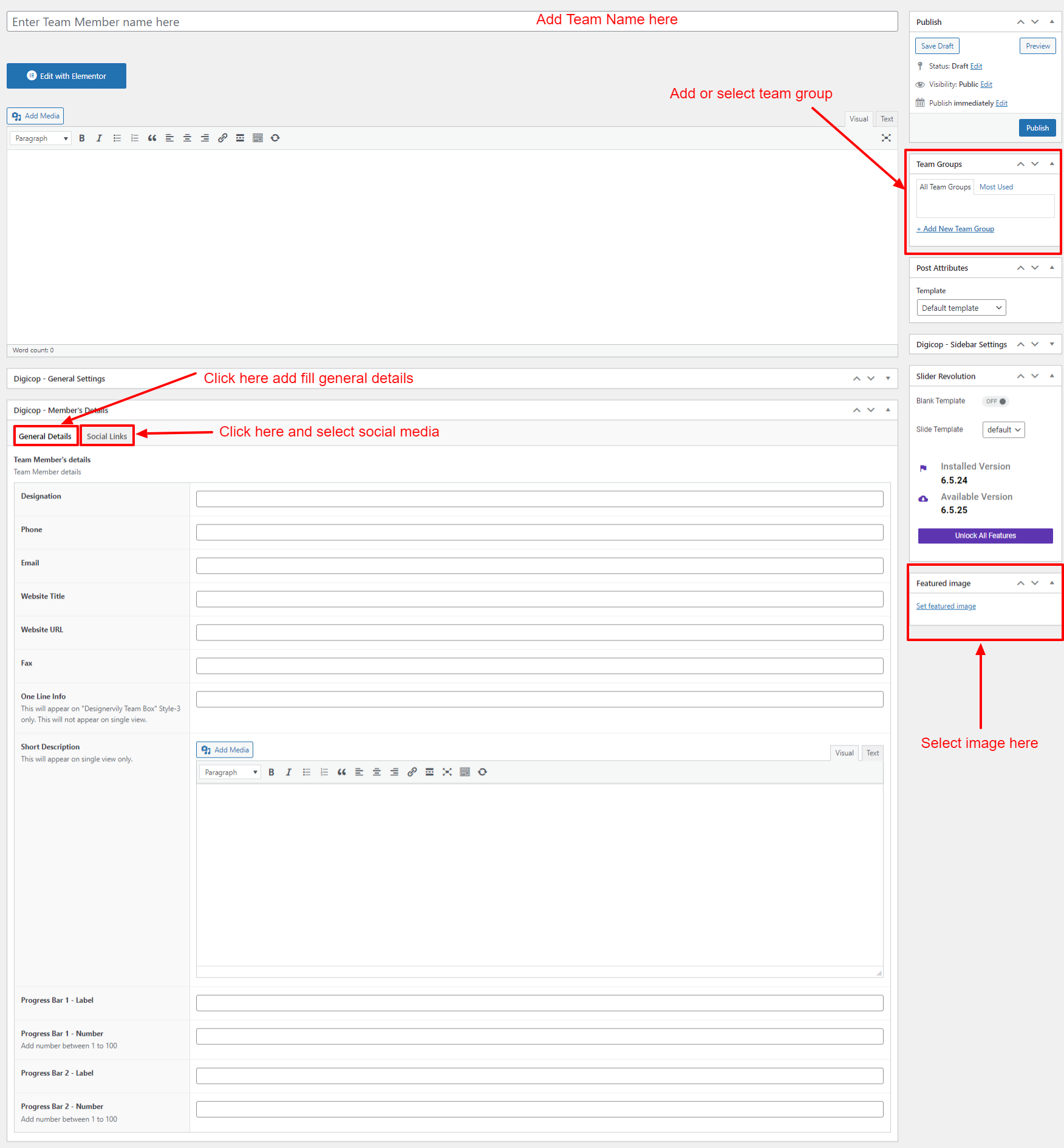Open the Default template dropdown
The image size is (1064, 1148).
coord(961,308)
